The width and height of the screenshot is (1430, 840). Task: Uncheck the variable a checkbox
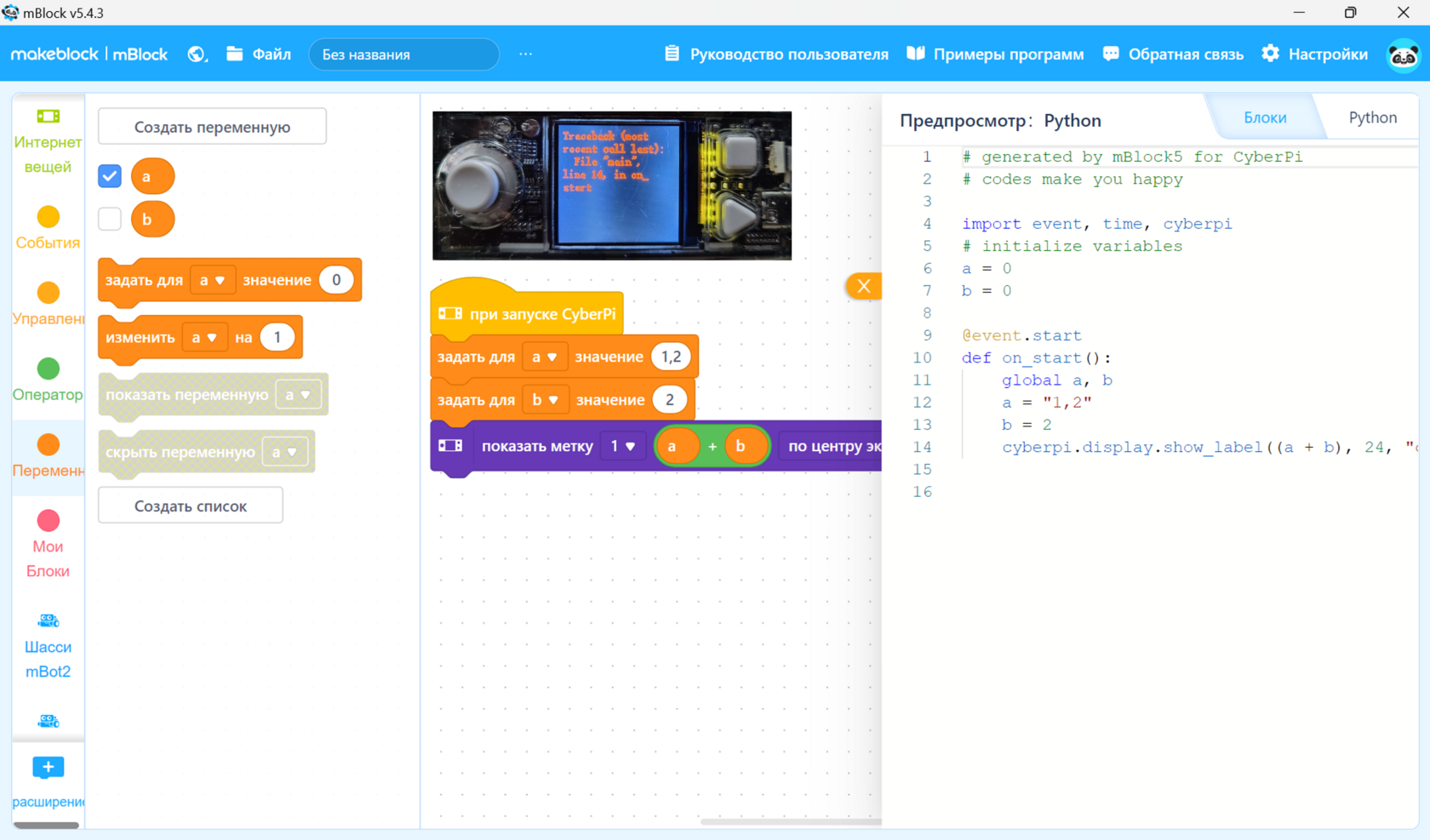click(110, 176)
